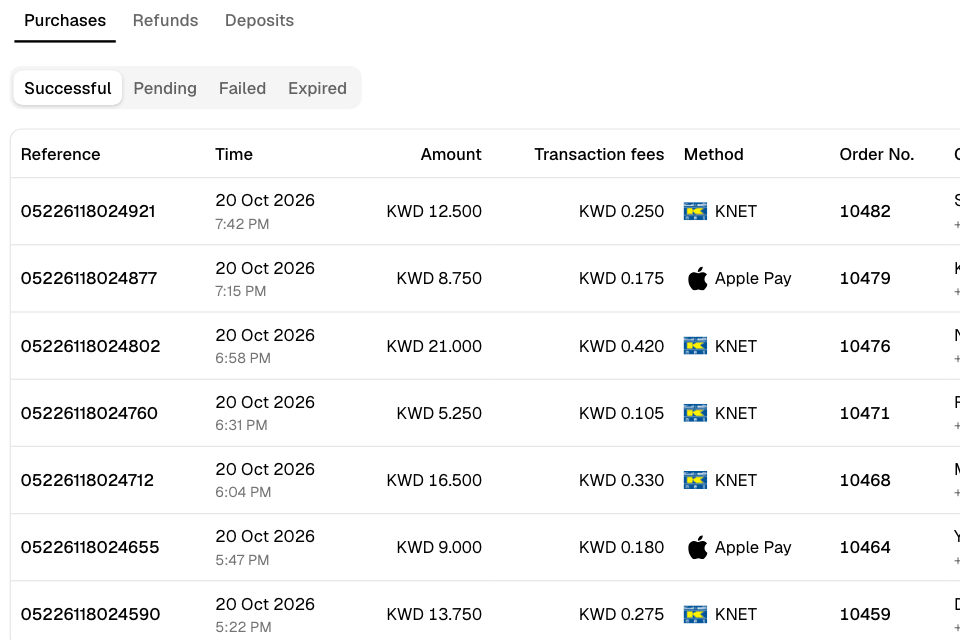This screenshot has width=960, height=640.
Task: Click amount KWD 9.000
Action: click(439, 548)
